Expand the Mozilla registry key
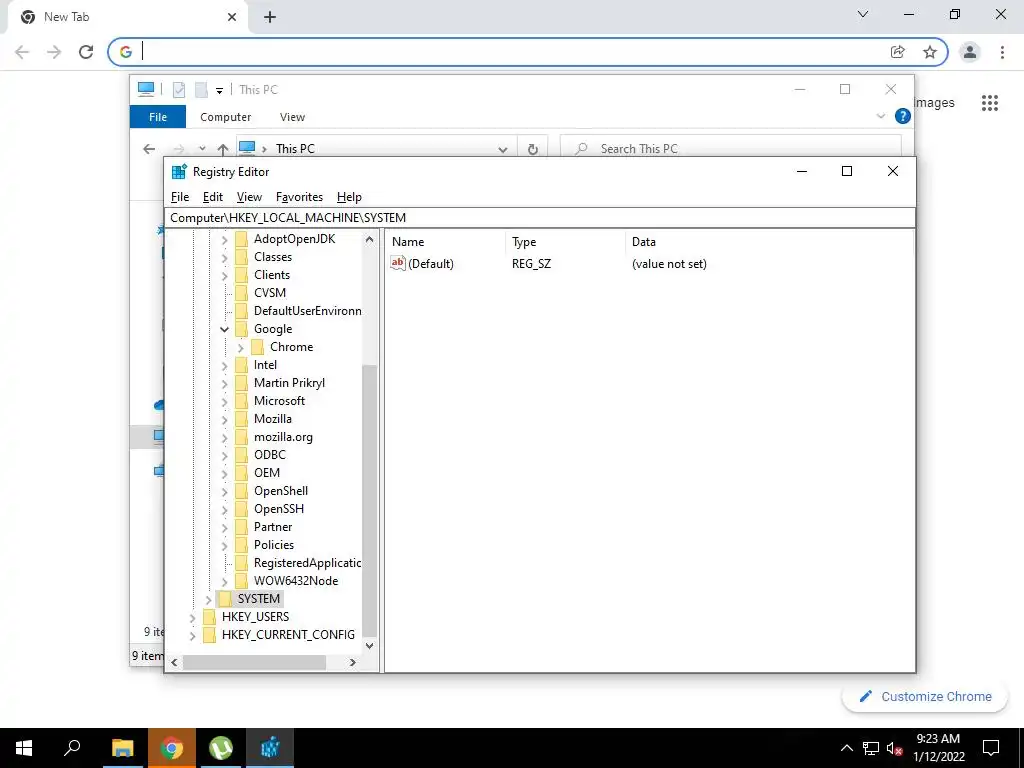The height and width of the screenshot is (768, 1024). (x=224, y=419)
